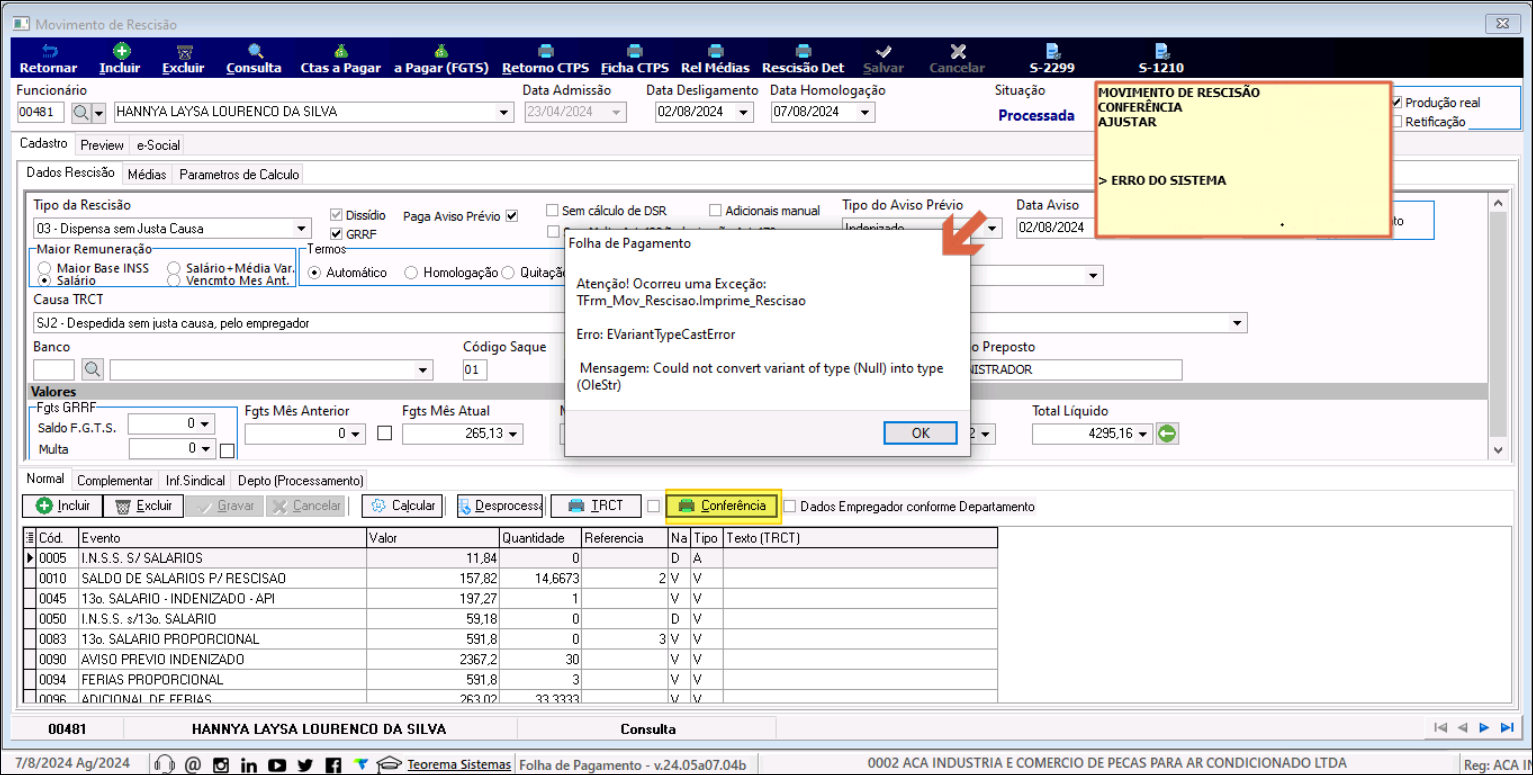Open the Teorema Sistemas link

[459, 765]
